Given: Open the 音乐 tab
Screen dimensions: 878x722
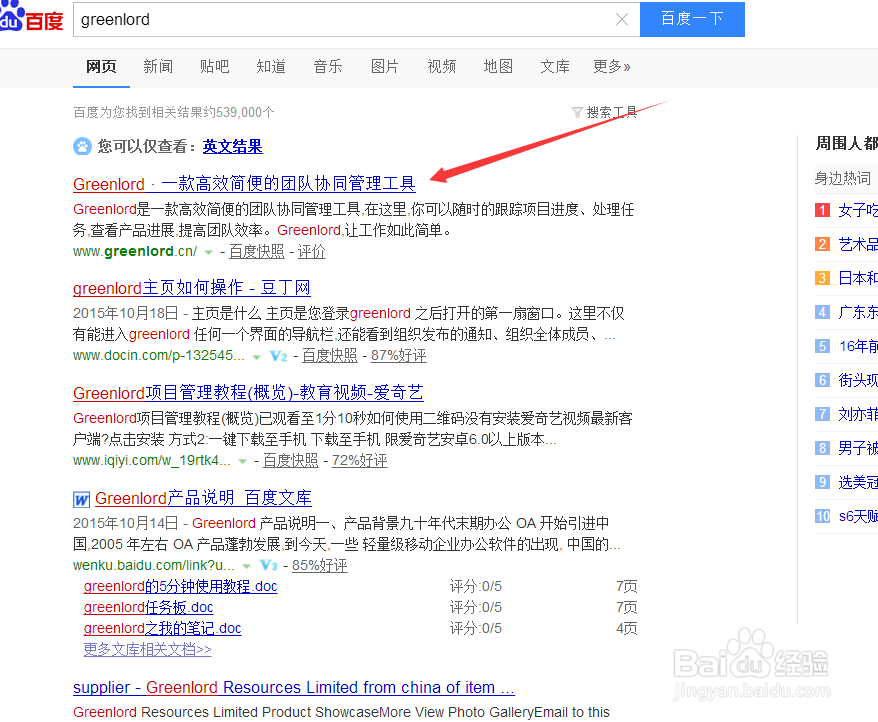Looking at the screenshot, I should coord(328,67).
